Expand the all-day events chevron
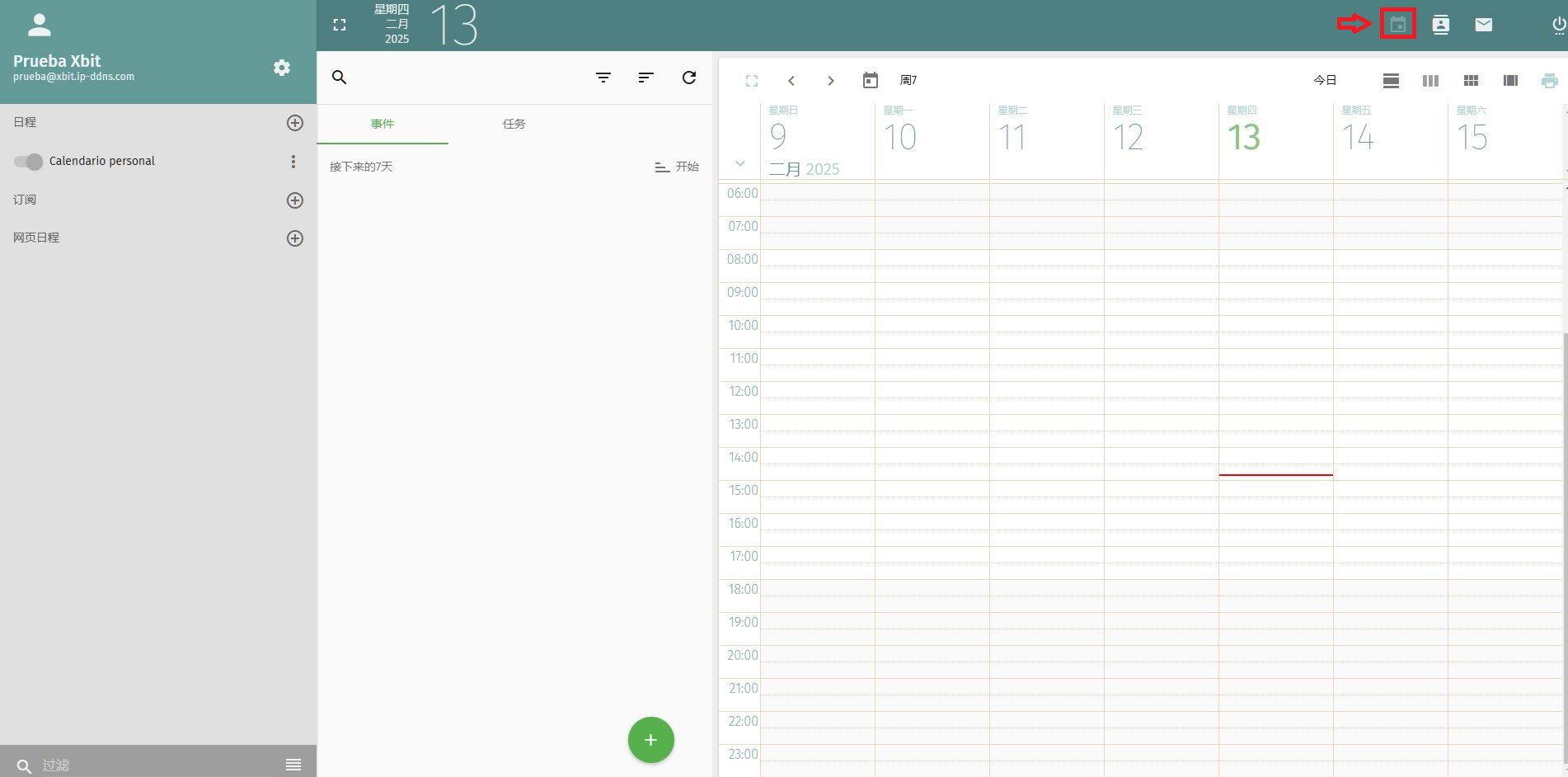Screen dimensions: 1568x777 [740, 163]
